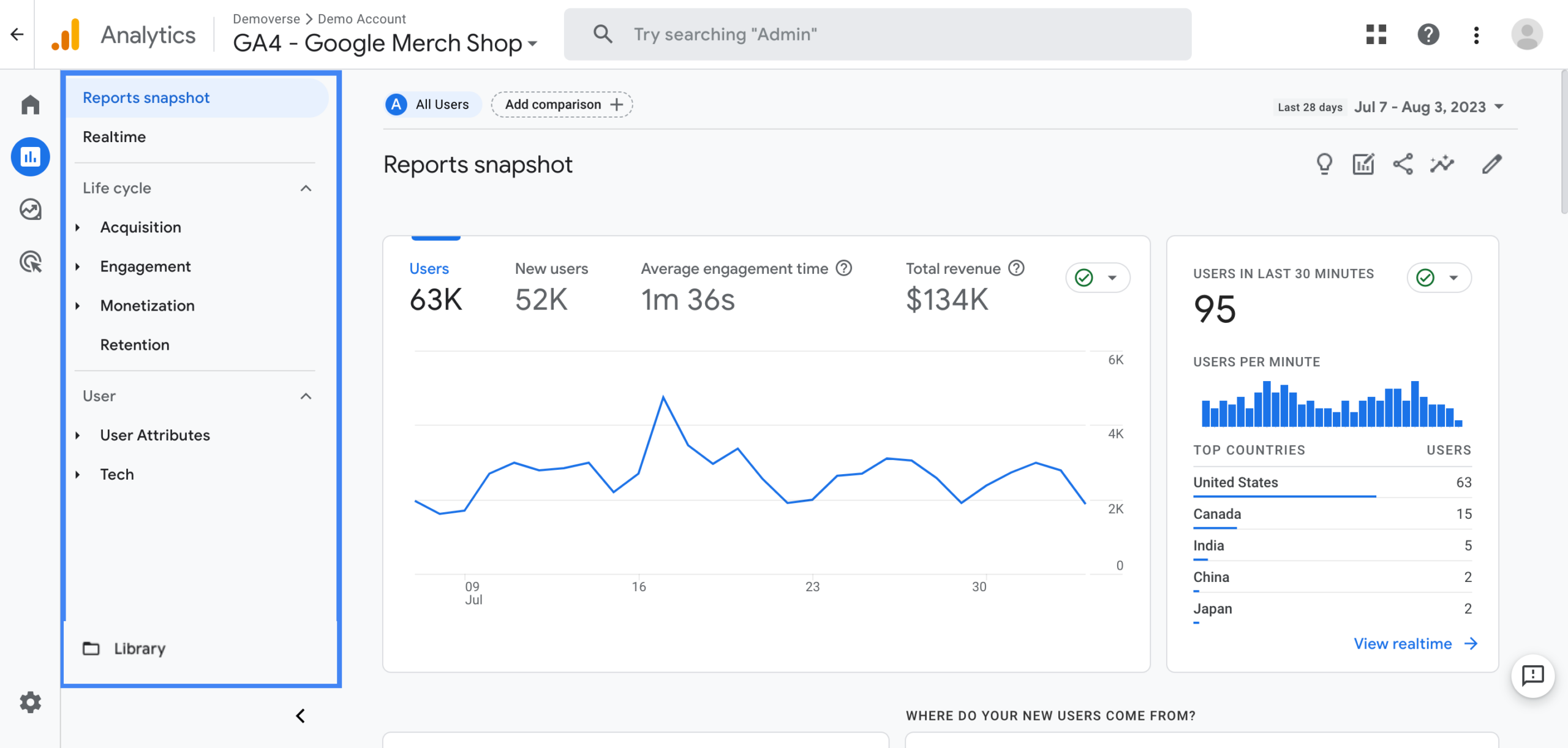This screenshot has width=1568, height=748.
Task: Open the Realtime menu item
Action: 114,136
